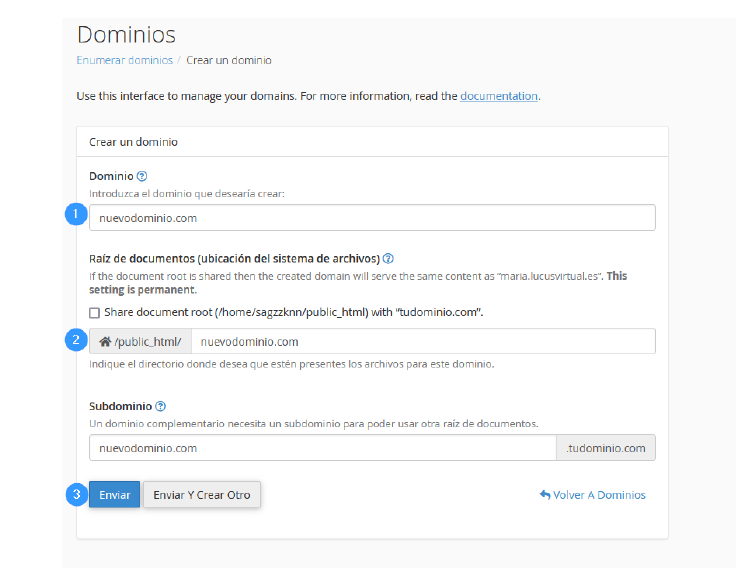Click the blue number 3 step badge
This screenshot has height=568, width=736.
(73, 494)
